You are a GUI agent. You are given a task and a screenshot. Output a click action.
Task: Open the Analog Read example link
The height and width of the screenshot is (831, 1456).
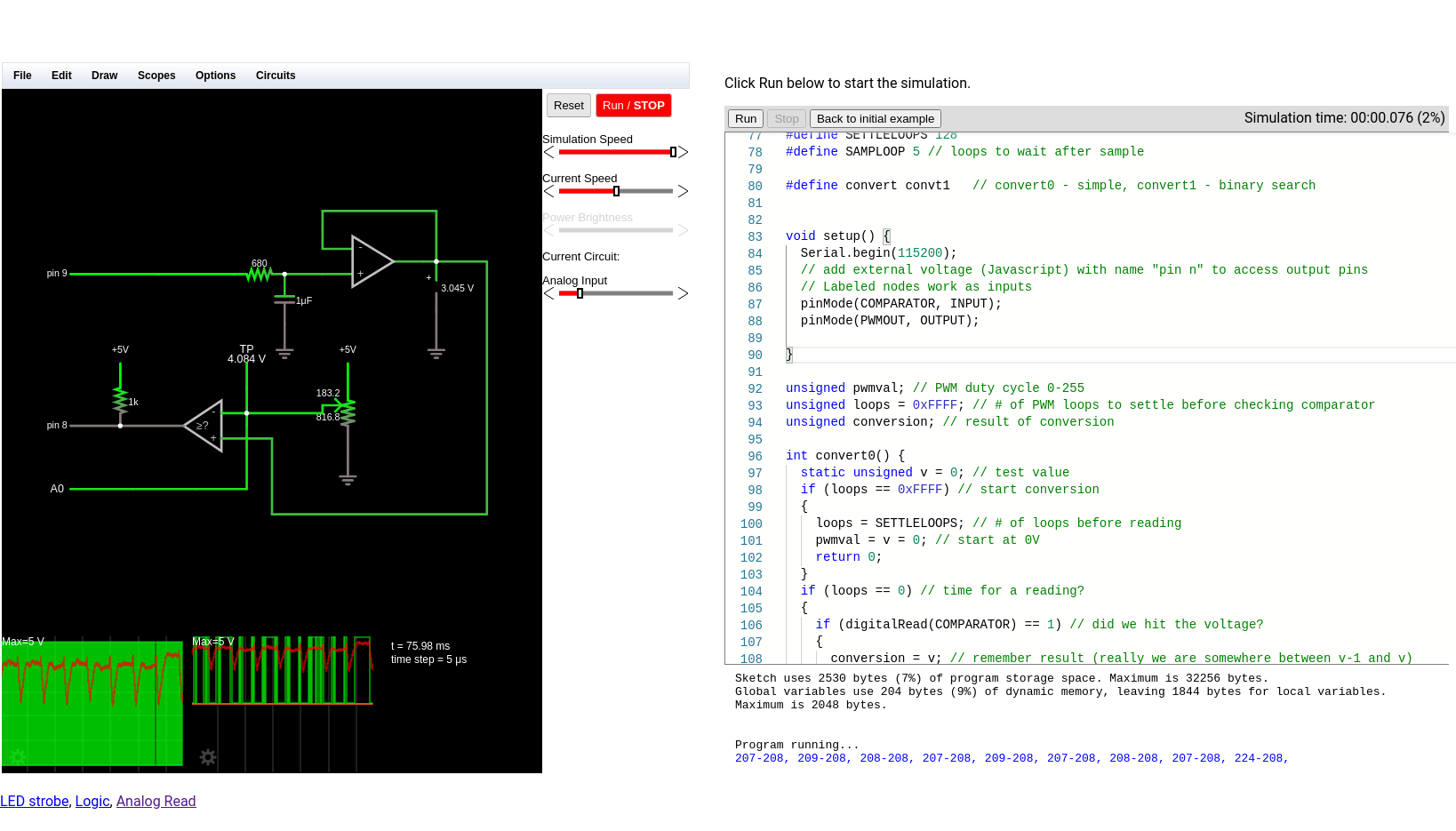coord(156,801)
